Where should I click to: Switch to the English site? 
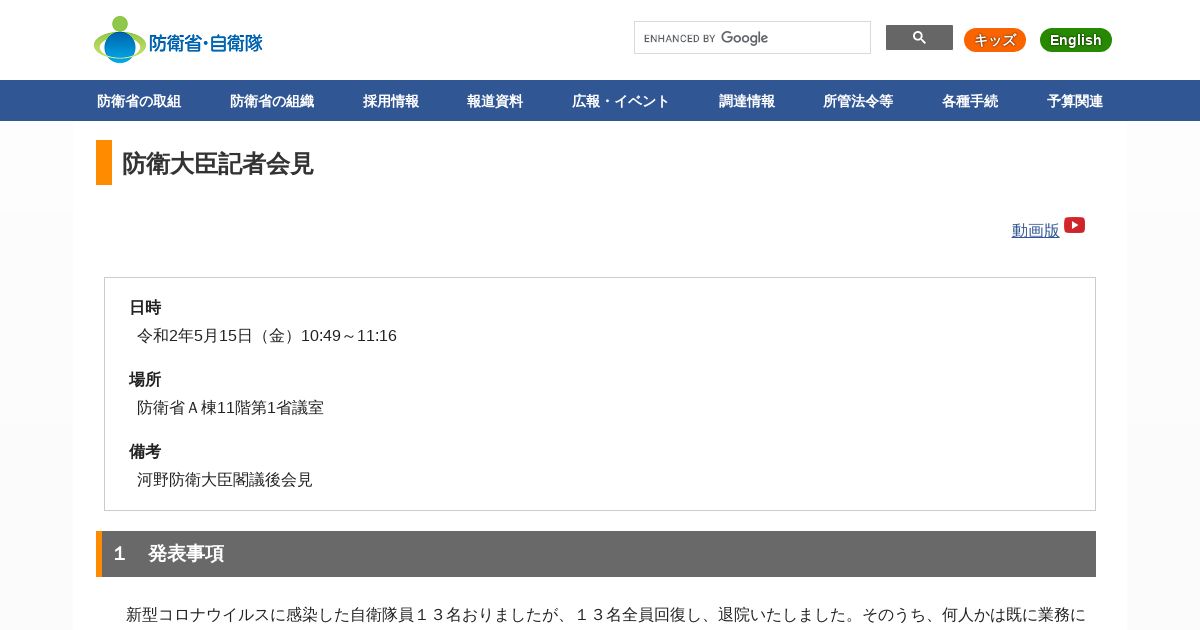coord(1076,40)
